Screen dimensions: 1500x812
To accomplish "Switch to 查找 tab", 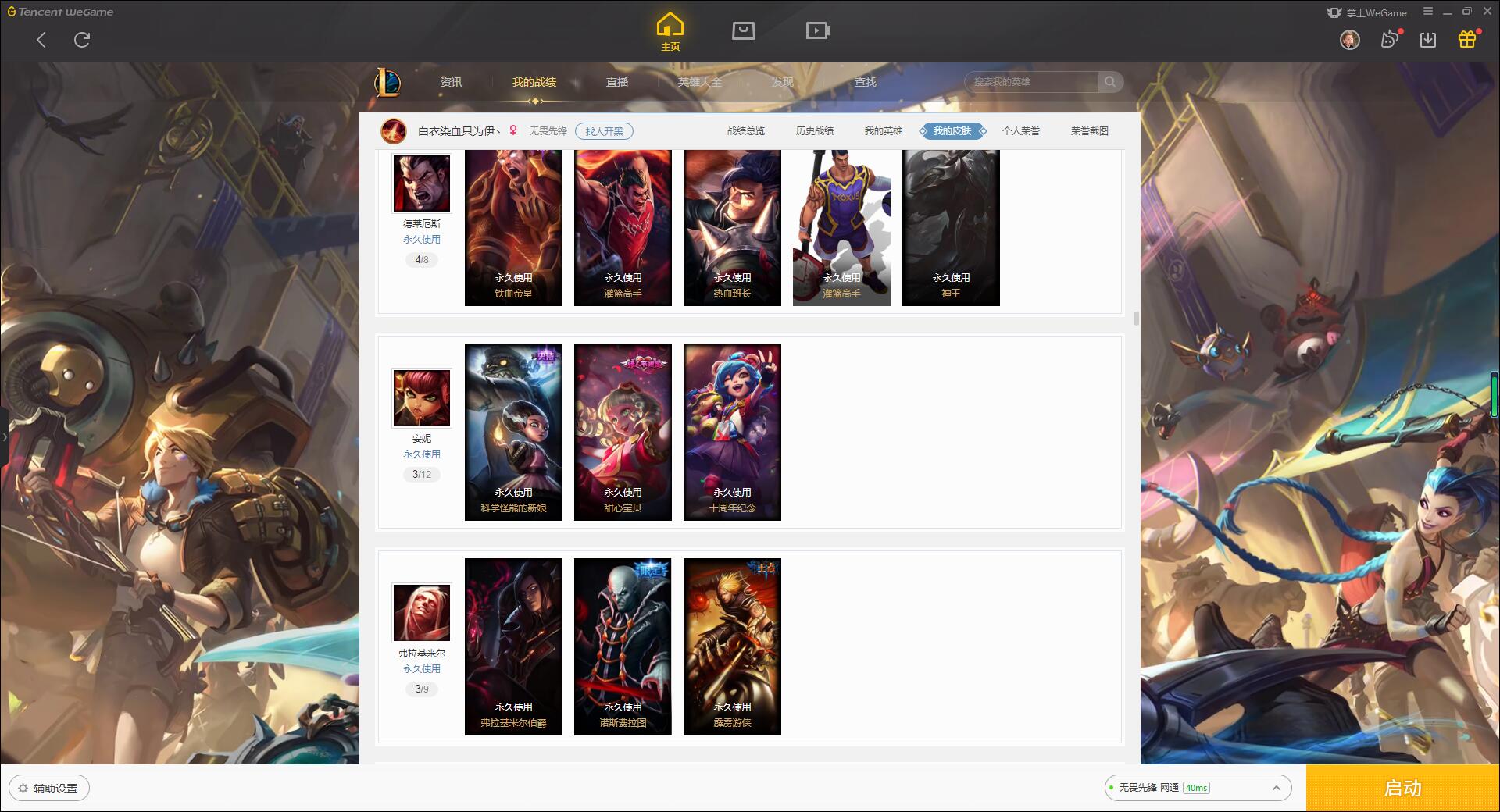I will [x=866, y=82].
